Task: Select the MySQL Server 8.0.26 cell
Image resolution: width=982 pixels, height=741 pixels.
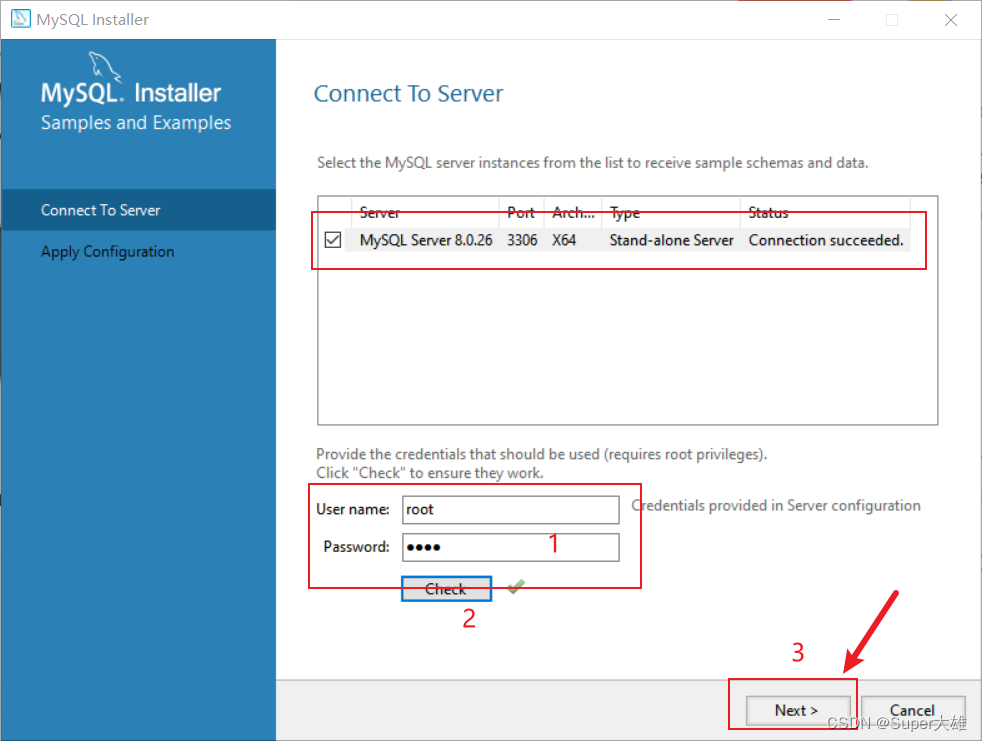Action: [x=426, y=240]
